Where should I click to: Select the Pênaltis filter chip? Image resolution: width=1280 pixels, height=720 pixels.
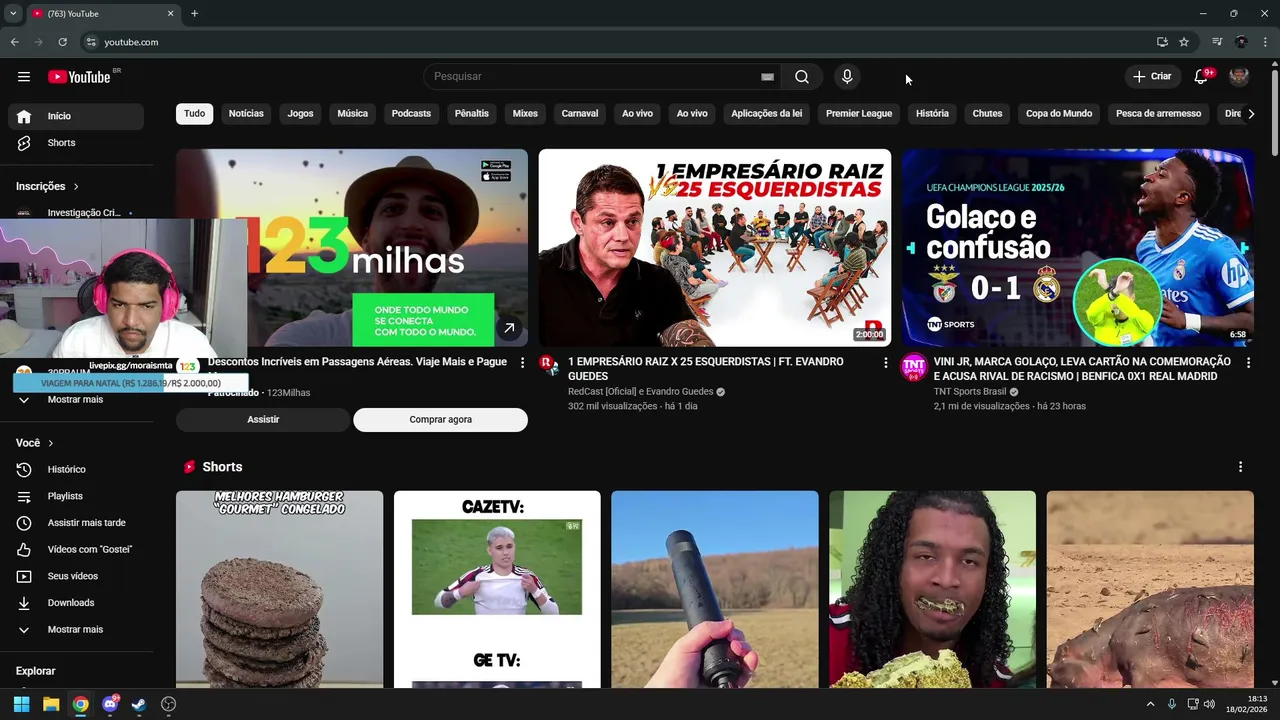pos(472,114)
